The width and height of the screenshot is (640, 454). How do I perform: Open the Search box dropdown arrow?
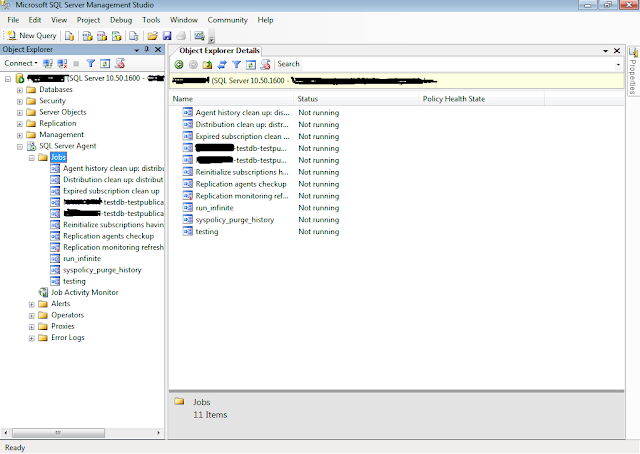pos(618,65)
